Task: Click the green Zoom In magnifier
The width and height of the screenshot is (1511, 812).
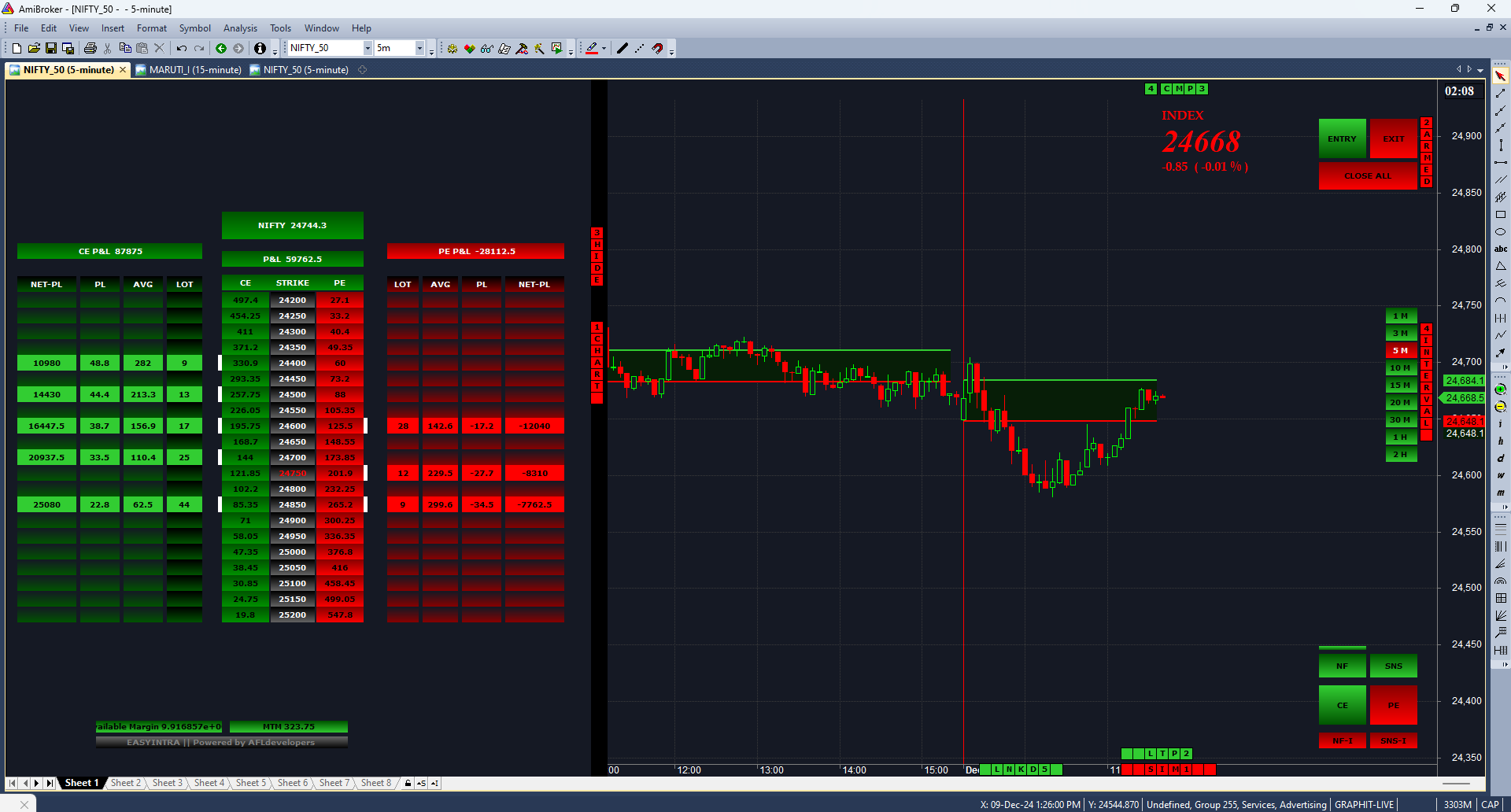Action: (x=1501, y=389)
